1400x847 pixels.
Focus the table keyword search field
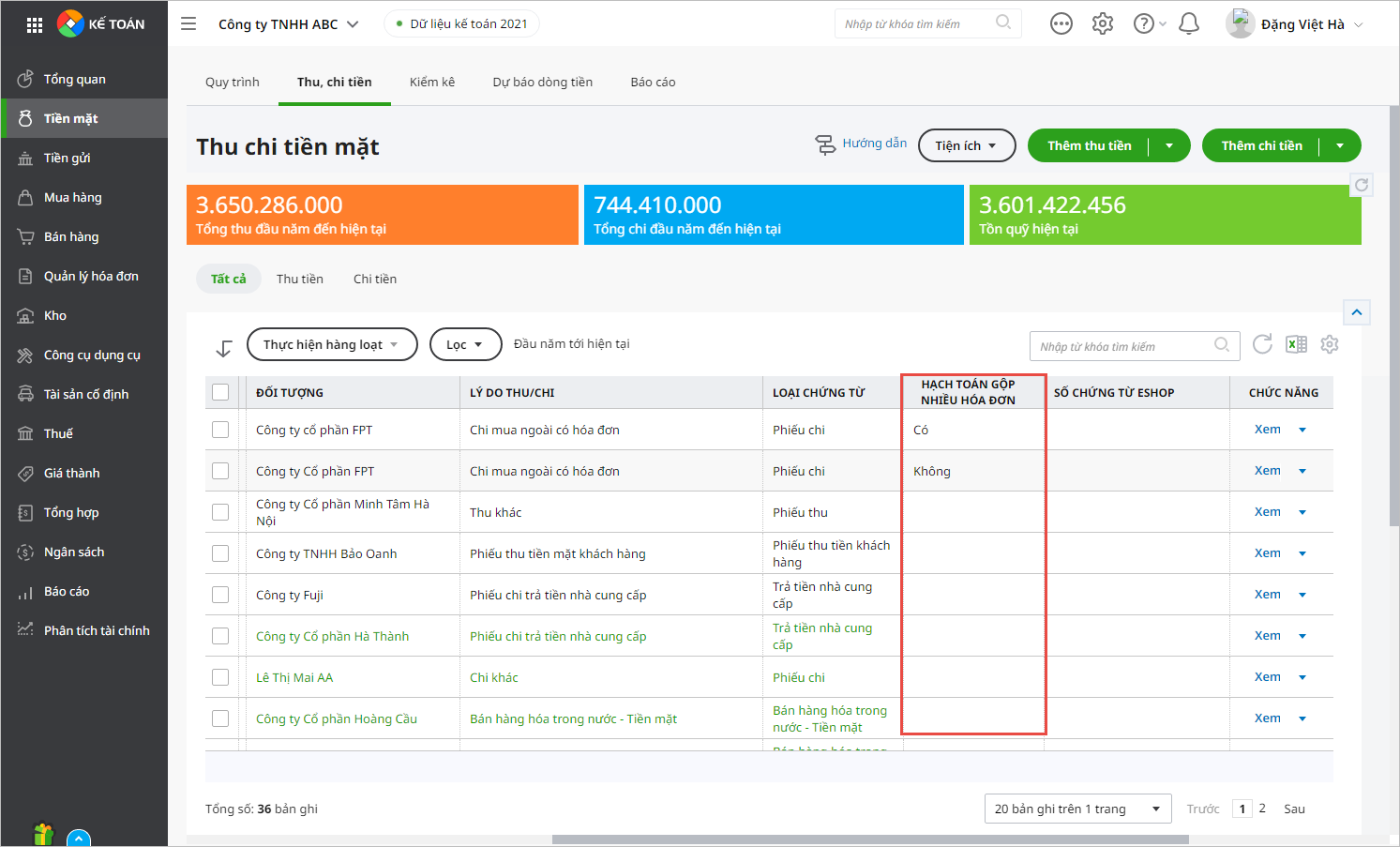tap(1123, 346)
